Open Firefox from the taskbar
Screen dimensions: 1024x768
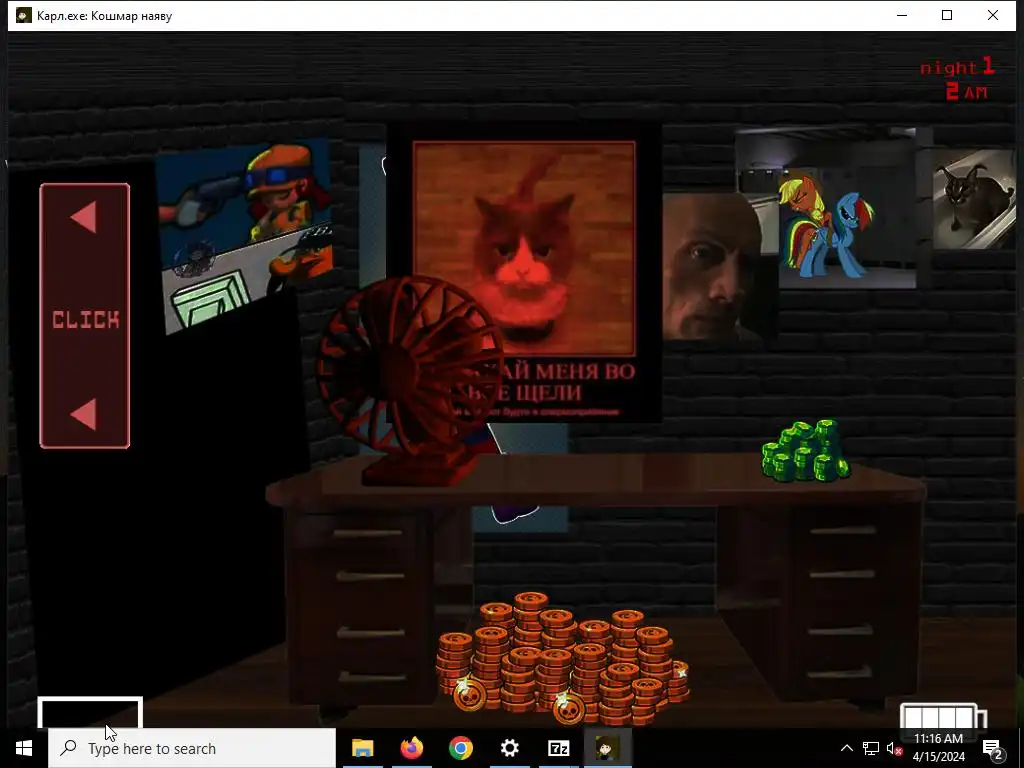pos(411,748)
